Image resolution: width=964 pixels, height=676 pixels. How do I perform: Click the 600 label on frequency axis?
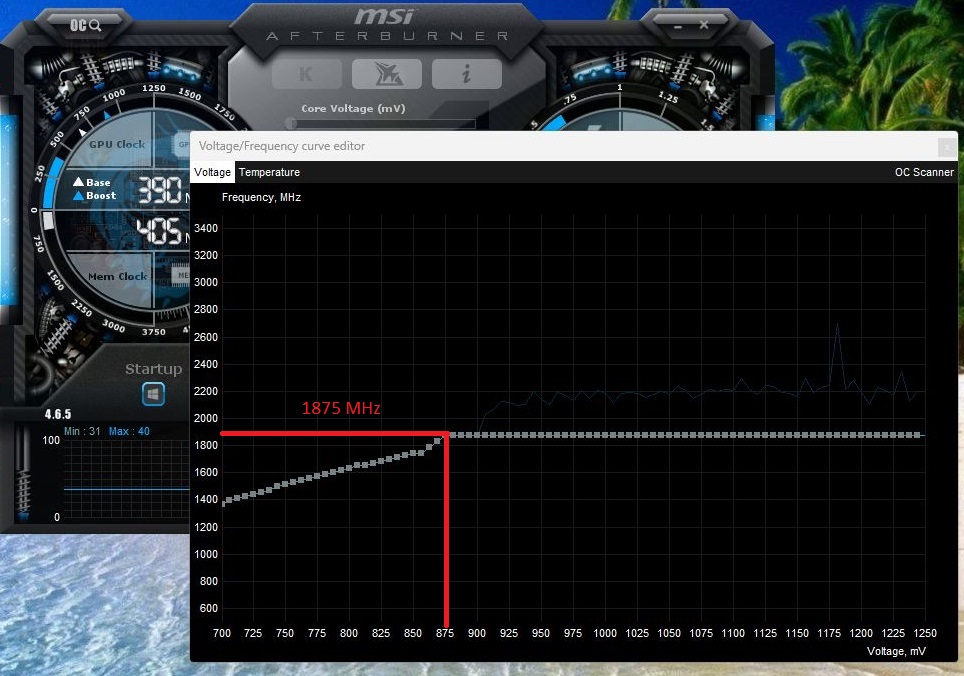point(209,608)
